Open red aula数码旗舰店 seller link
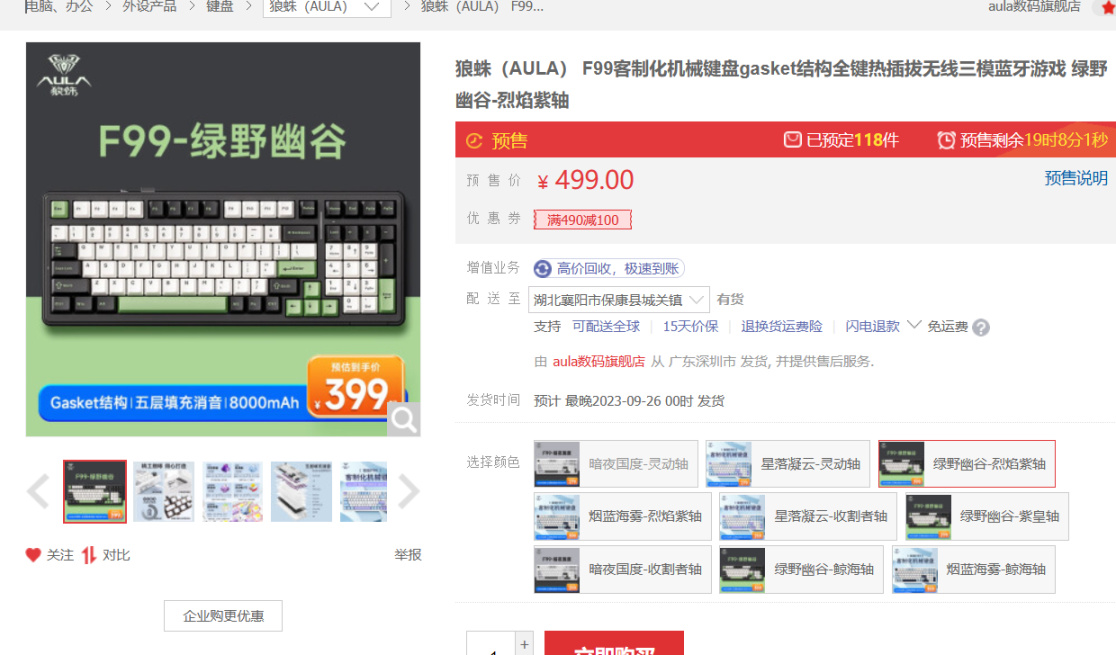This screenshot has width=1116, height=655. tap(599, 362)
